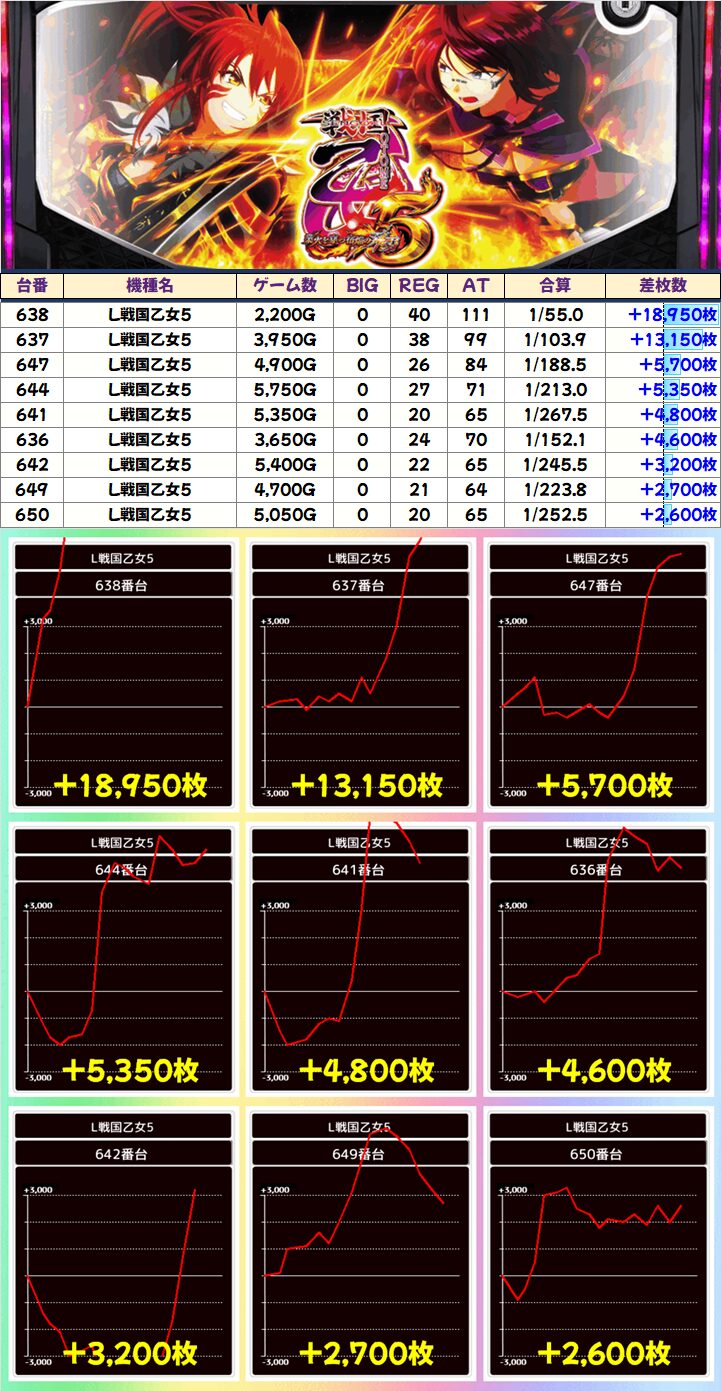This screenshot has width=721, height=1391.
Task: Click the +4,800枚 table cell in row 641
Action: pyautogui.click(x=663, y=414)
